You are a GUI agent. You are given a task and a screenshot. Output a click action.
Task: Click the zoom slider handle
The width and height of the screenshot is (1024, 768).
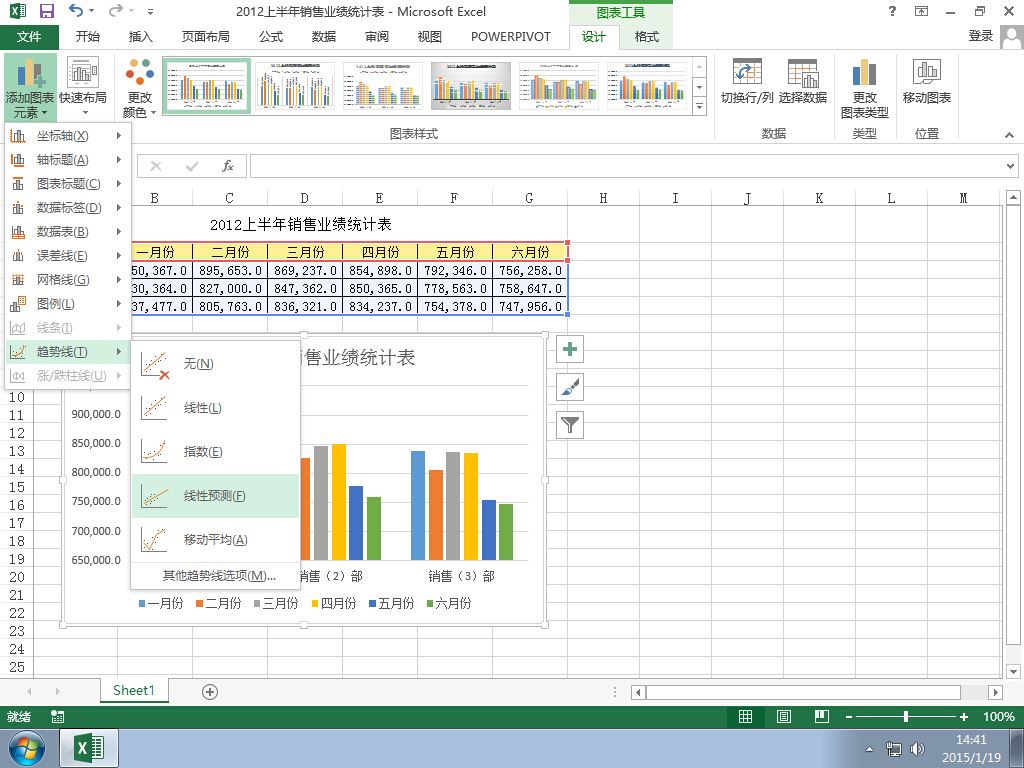point(906,716)
